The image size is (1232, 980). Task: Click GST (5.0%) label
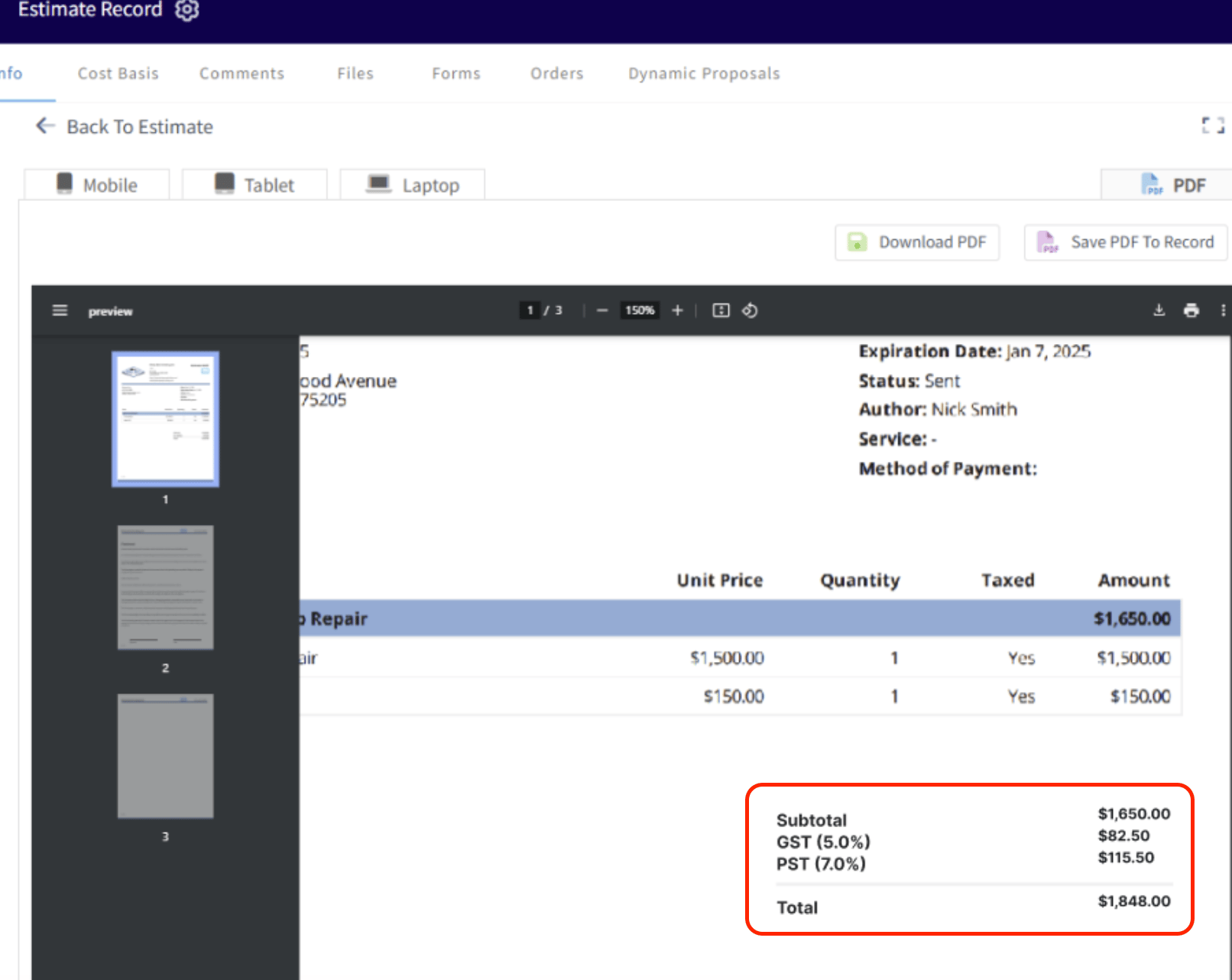pos(823,842)
